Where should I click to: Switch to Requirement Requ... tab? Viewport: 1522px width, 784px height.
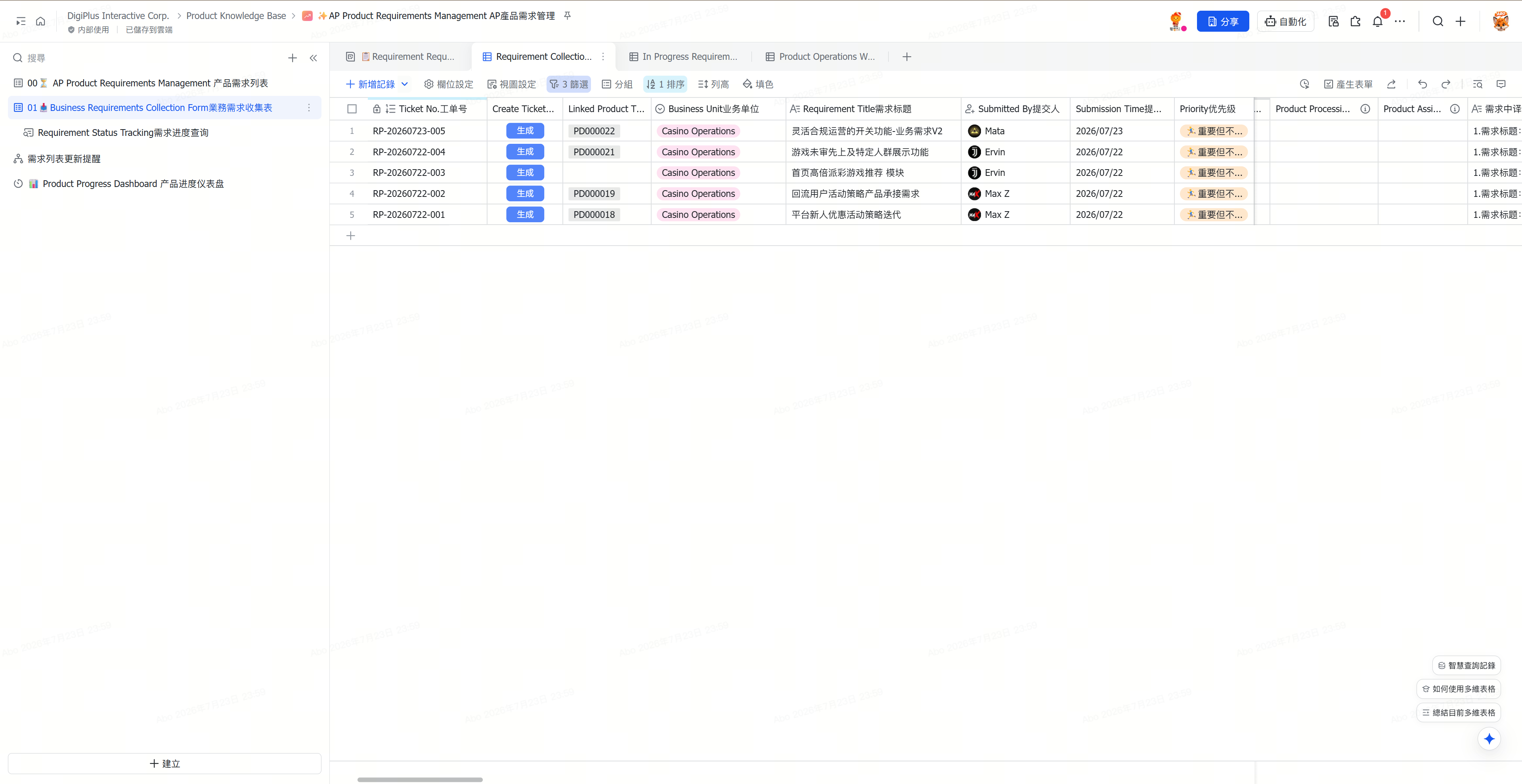[401, 57]
